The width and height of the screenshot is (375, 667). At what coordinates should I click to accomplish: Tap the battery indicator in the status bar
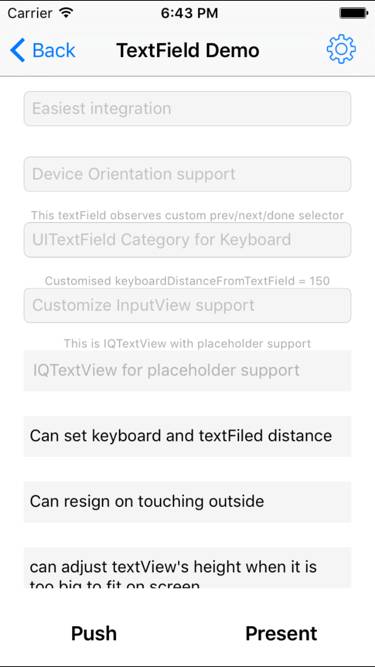click(x=353, y=13)
